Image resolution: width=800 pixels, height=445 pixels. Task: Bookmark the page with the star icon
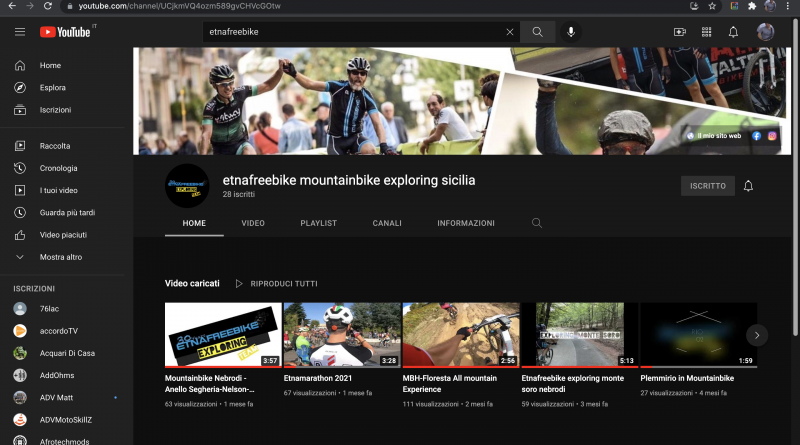tap(712, 6)
